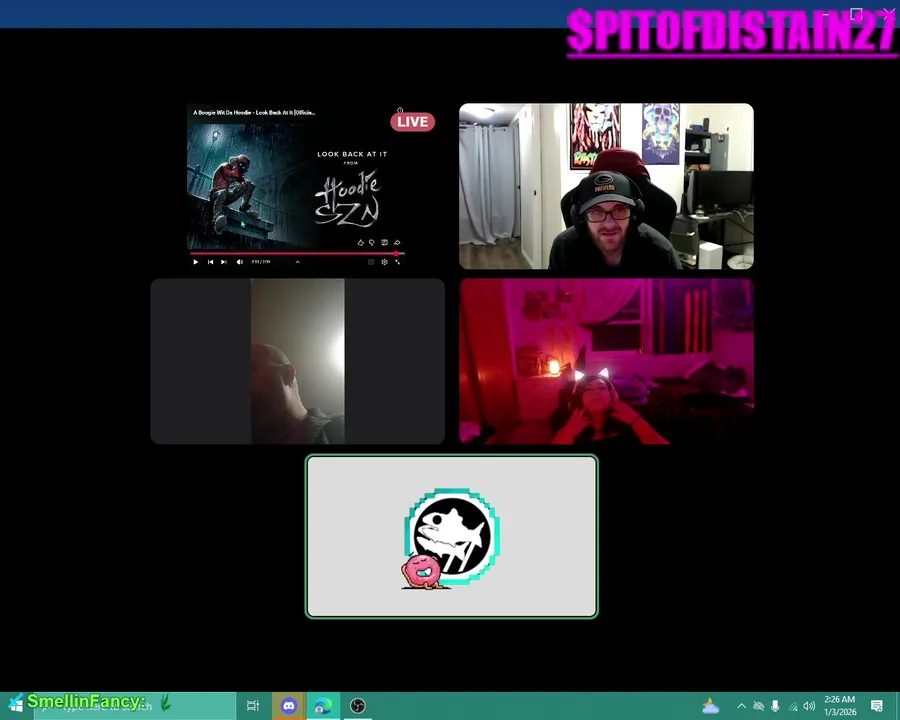Open the weather widget in taskbar

tap(711, 706)
